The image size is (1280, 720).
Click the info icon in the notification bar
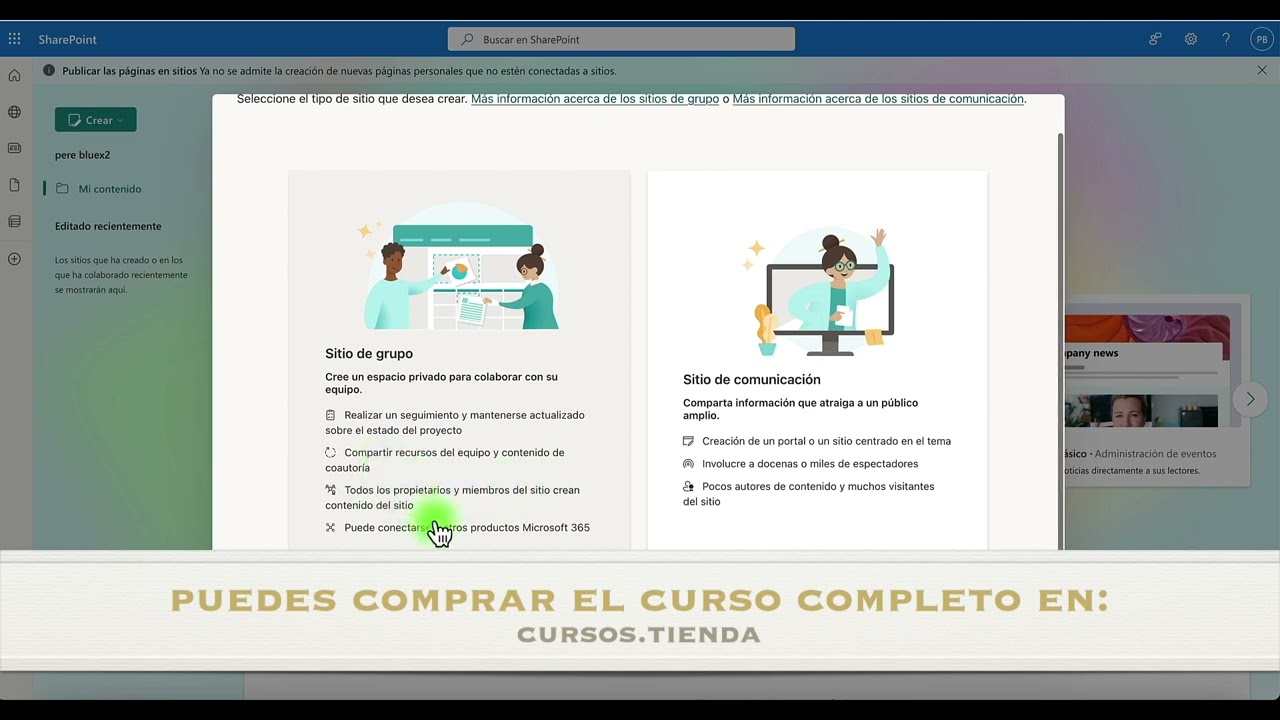coord(49,71)
